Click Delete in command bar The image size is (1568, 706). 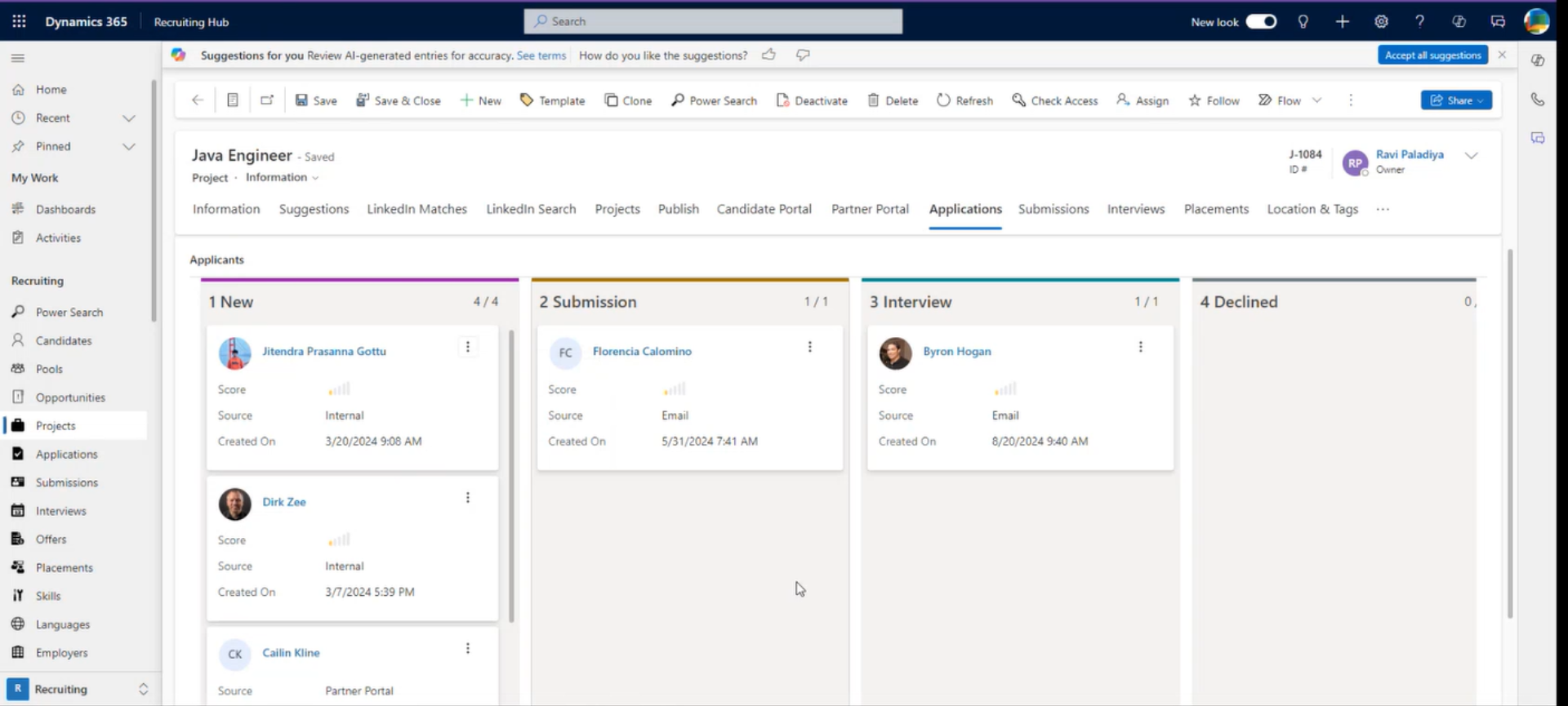tap(893, 100)
